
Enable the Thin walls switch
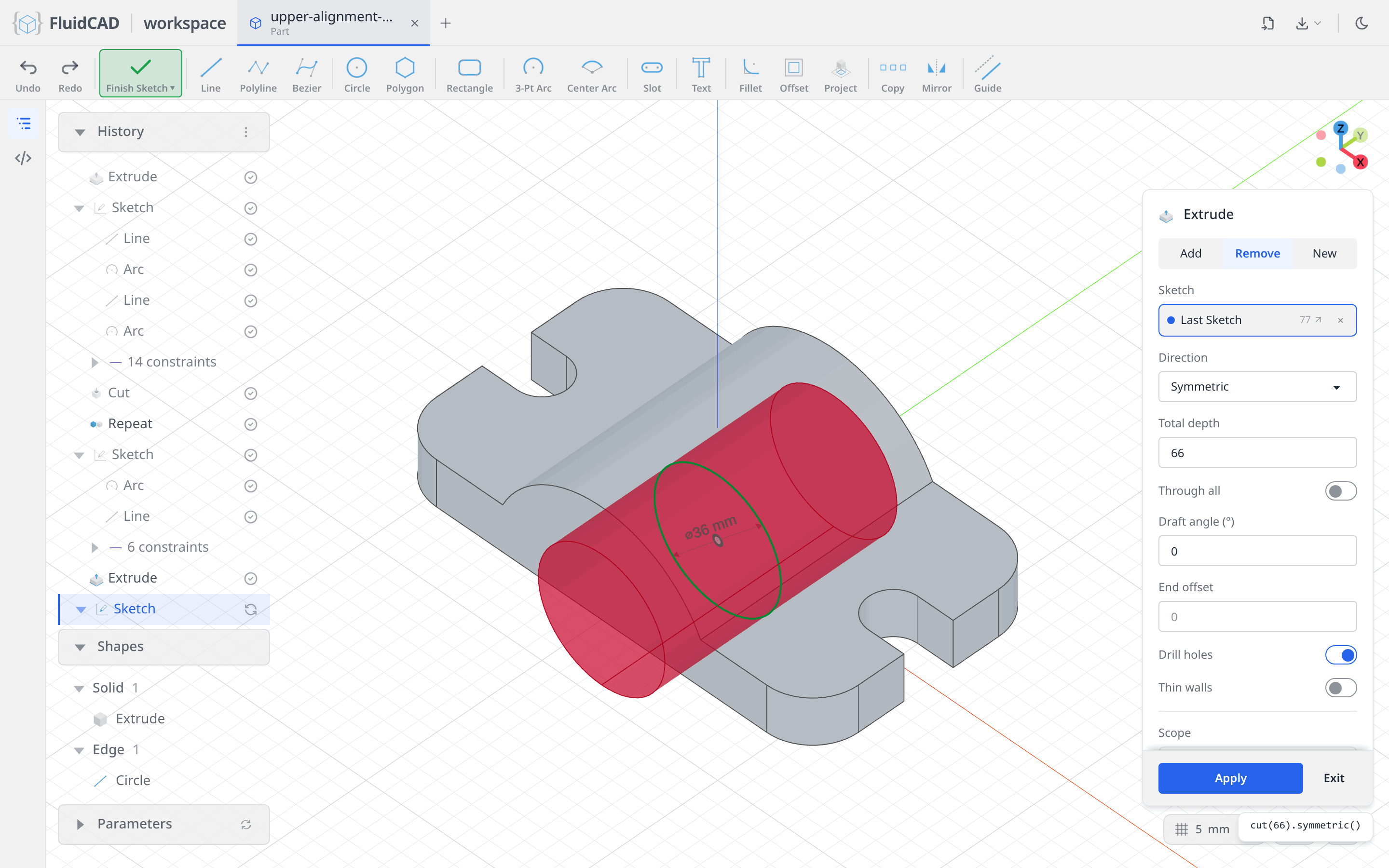pos(1341,688)
